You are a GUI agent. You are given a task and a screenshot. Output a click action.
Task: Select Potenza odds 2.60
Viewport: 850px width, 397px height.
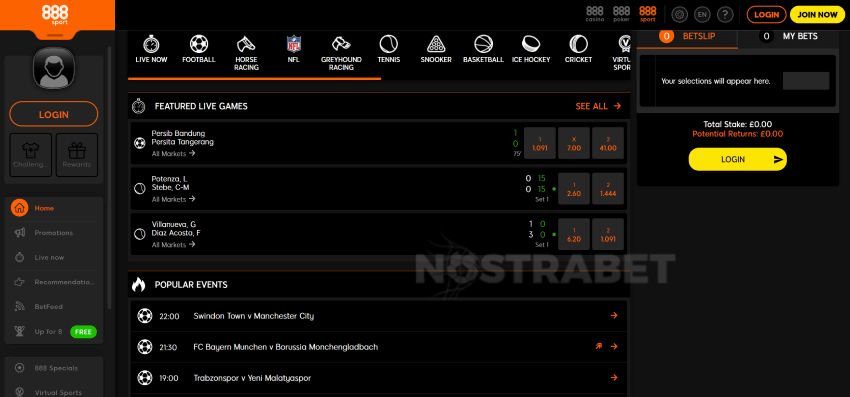574,189
